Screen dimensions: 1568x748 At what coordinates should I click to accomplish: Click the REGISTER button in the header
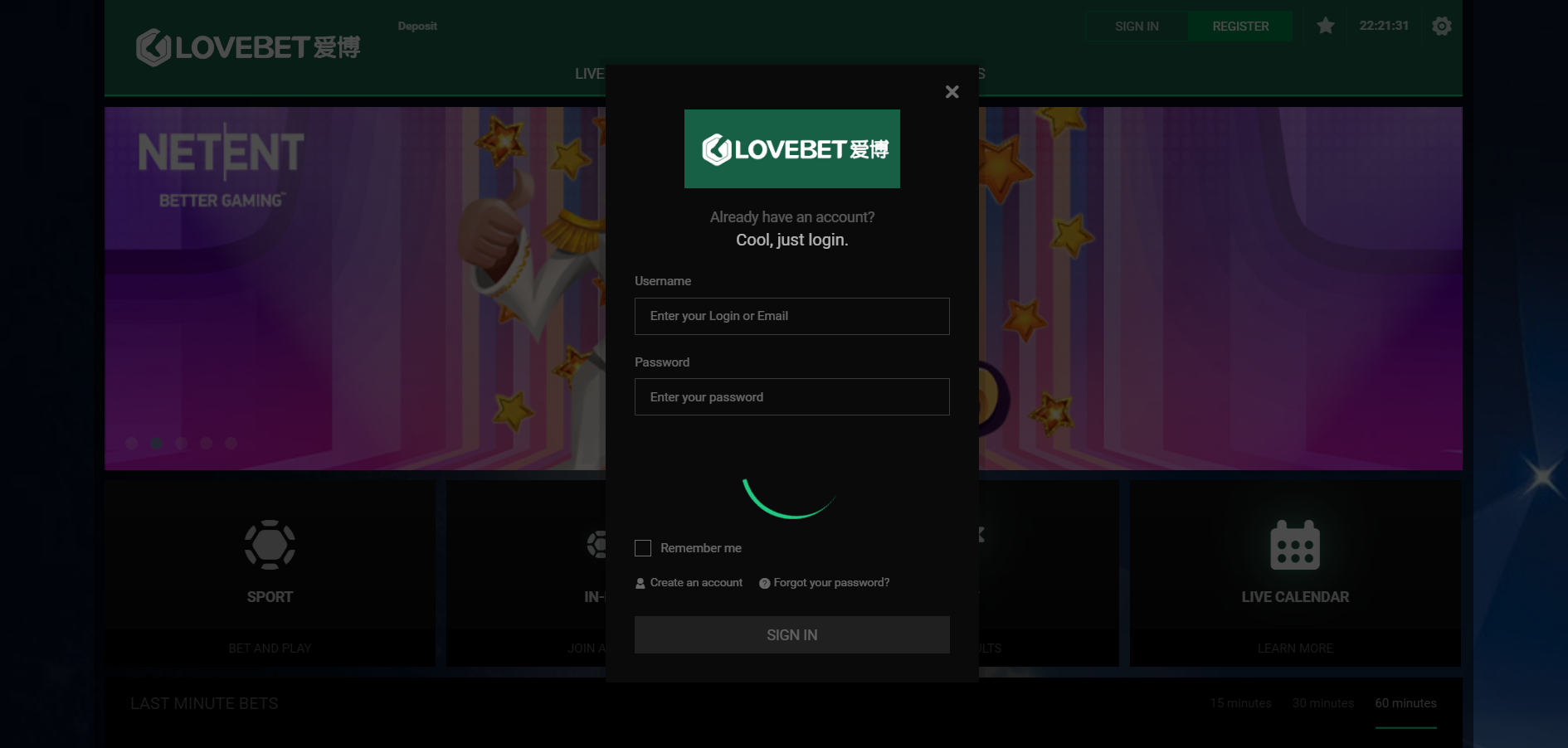pyautogui.click(x=1240, y=27)
